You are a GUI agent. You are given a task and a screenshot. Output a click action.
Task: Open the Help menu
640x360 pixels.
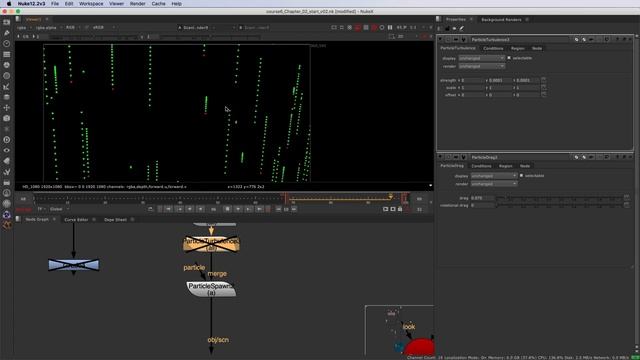176,4
